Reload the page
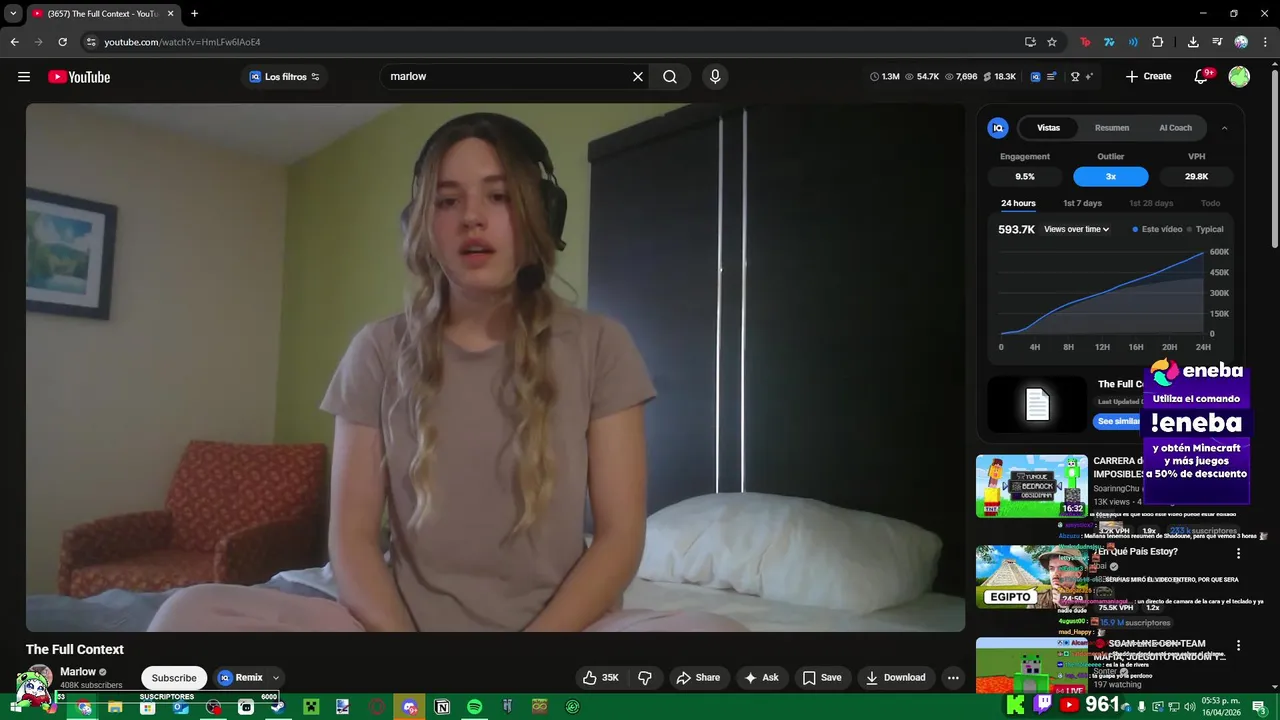Viewport: 1280px width, 720px height. [62, 42]
